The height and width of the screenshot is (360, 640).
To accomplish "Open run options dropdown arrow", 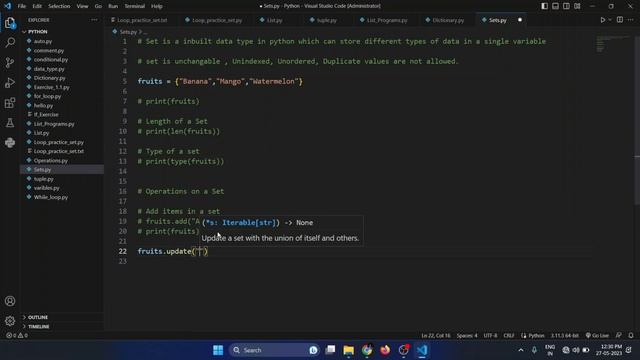I will tap(610, 20).
